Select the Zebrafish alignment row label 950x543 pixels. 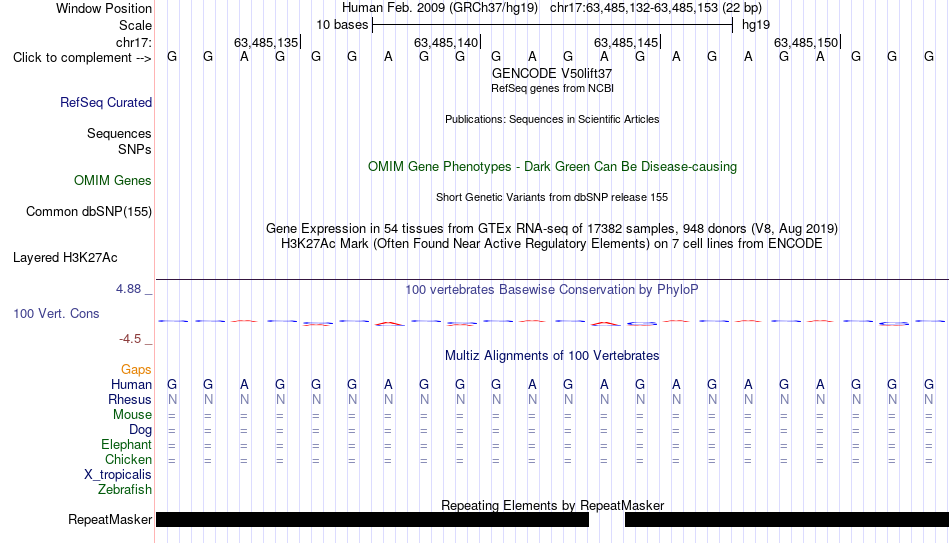[x=125, y=489]
